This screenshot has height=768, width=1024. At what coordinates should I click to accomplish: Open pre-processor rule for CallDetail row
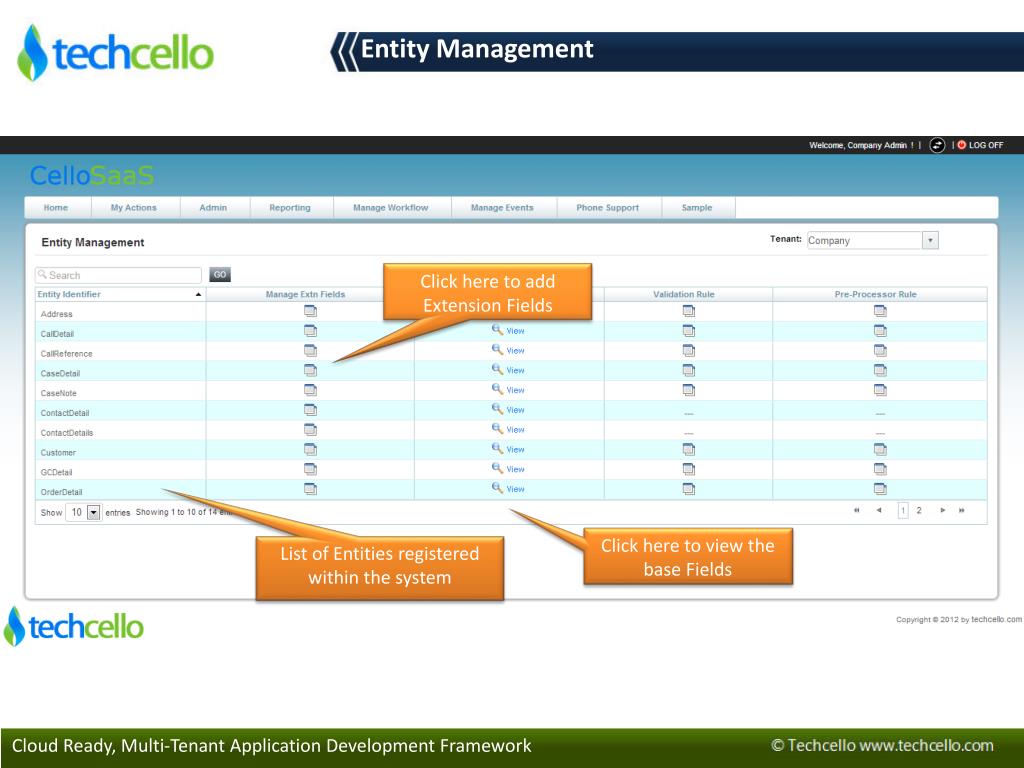(x=880, y=331)
